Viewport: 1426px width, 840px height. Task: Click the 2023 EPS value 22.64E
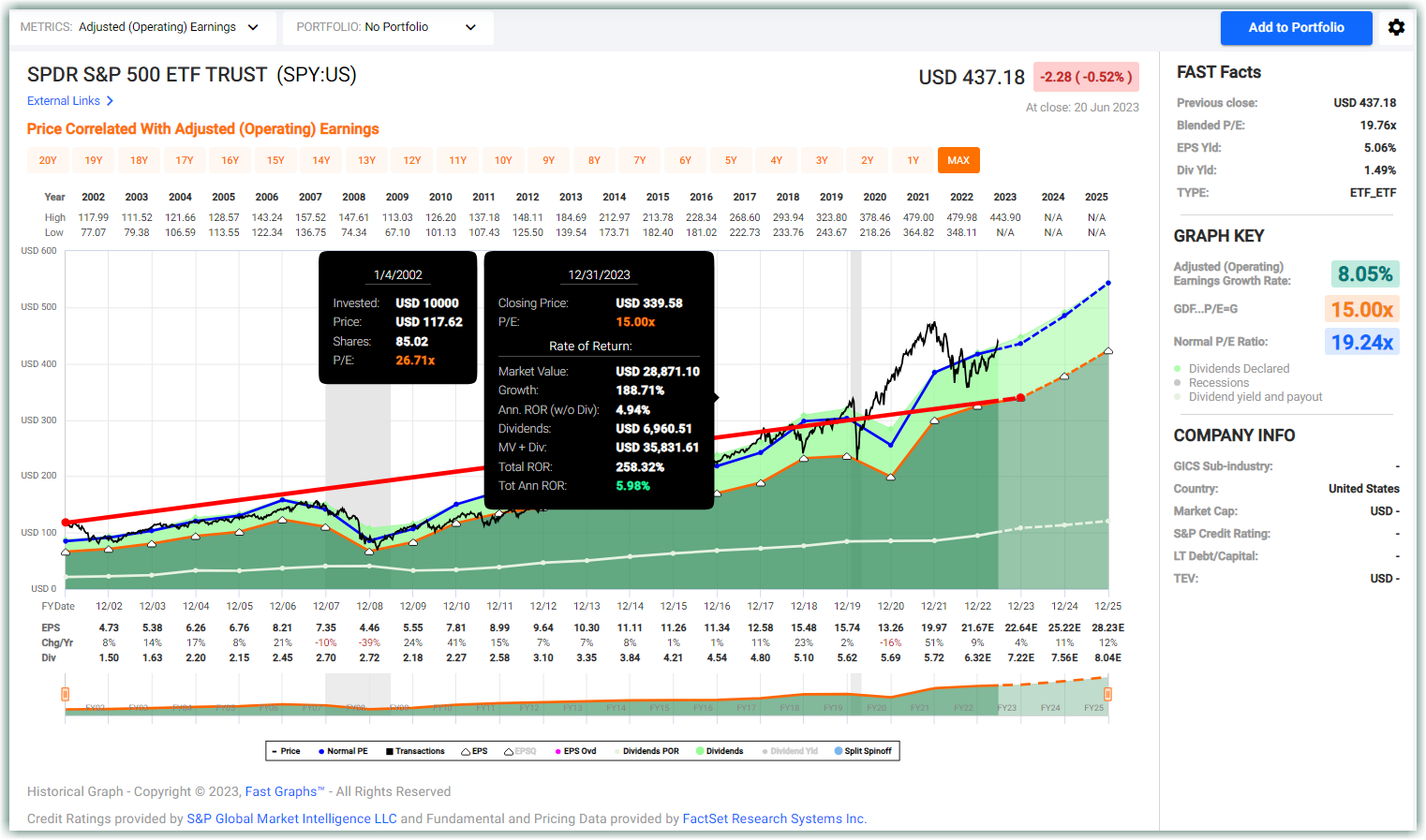1021,628
